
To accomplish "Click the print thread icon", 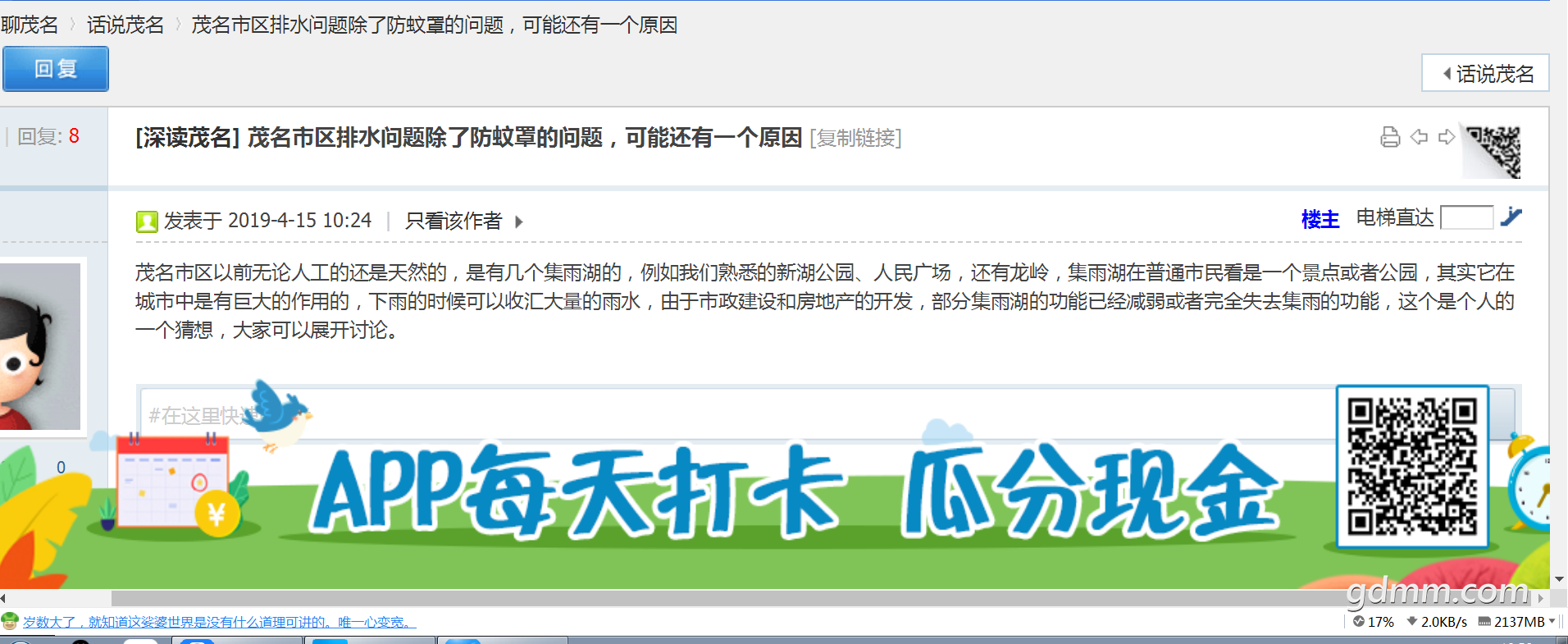I will (x=1389, y=137).
